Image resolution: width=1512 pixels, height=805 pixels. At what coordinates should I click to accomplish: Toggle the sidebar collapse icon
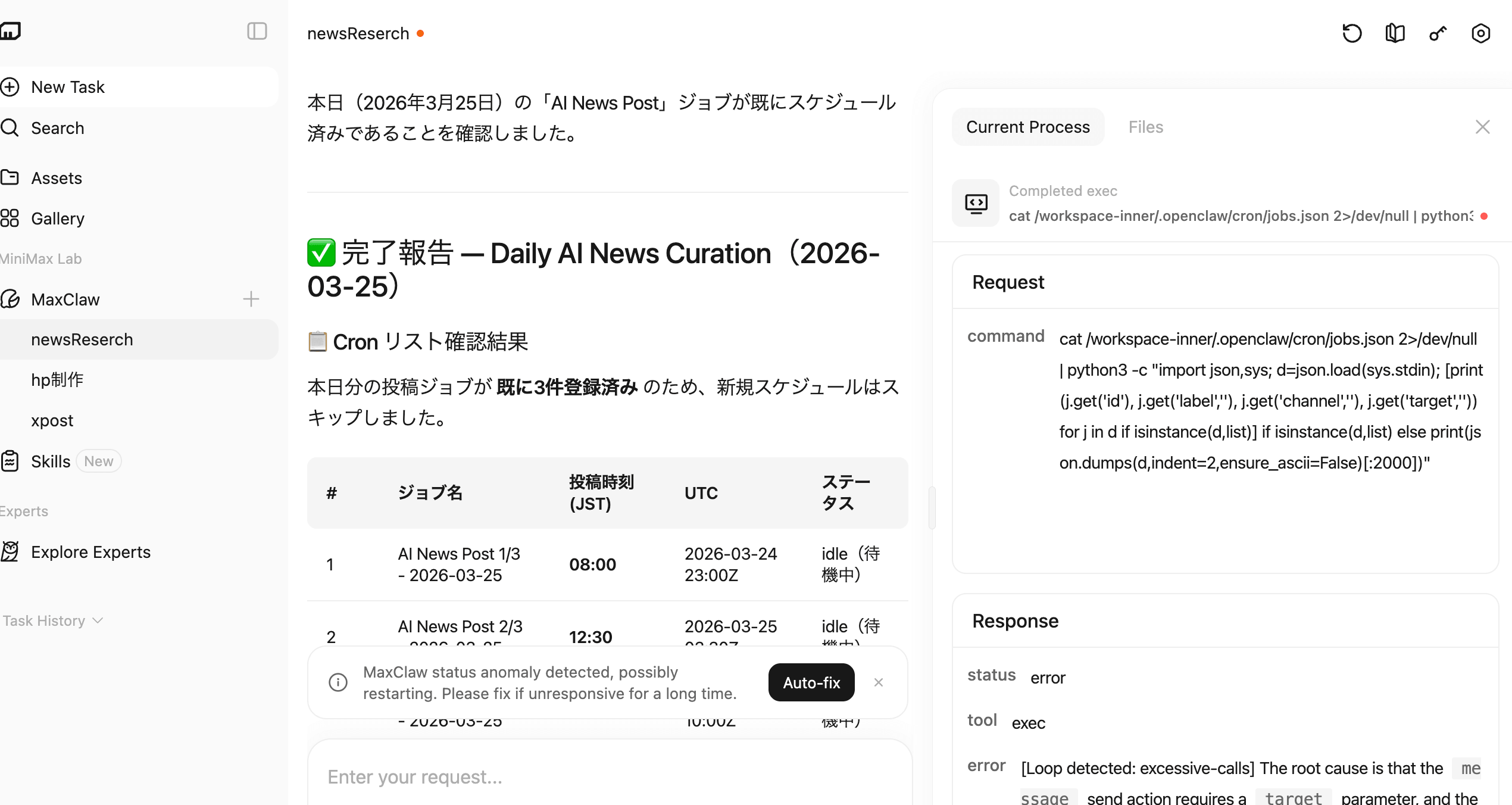tap(257, 31)
